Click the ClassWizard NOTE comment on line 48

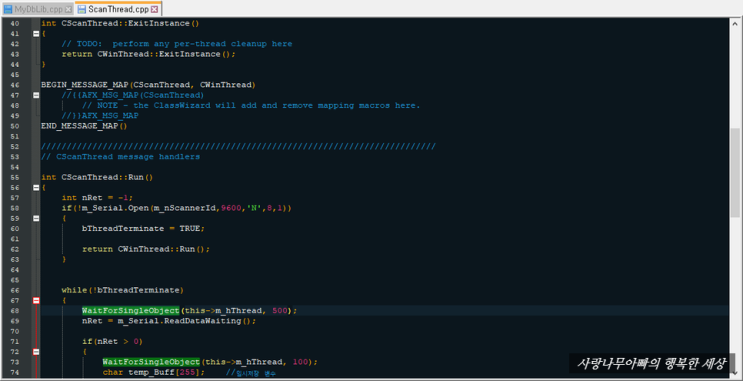tap(251, 105)
